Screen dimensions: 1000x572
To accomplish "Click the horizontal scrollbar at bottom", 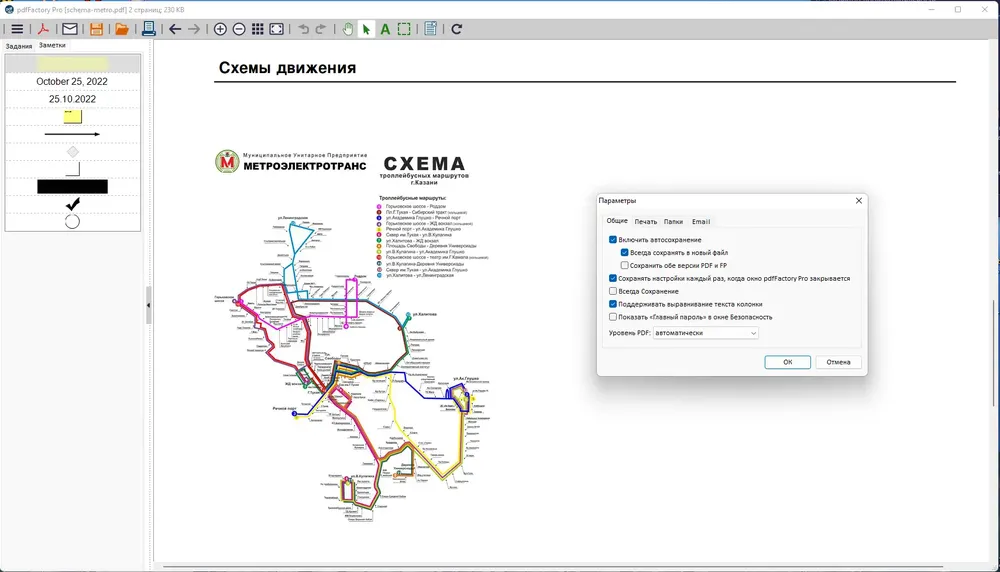I will pos(553,566).
